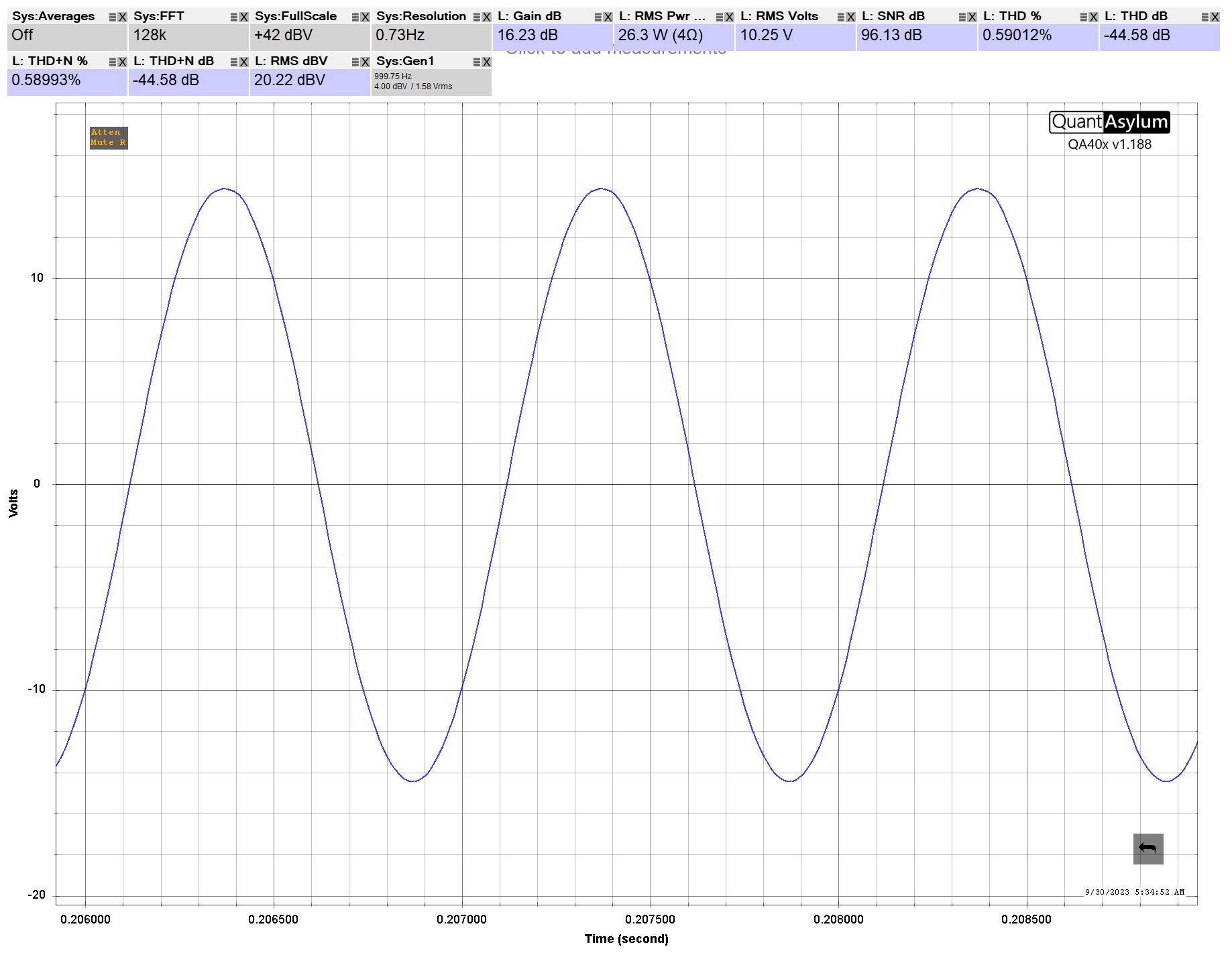Close the L: THD % tile
This screenshot has height=953, width=1232.
(1094, 17)
